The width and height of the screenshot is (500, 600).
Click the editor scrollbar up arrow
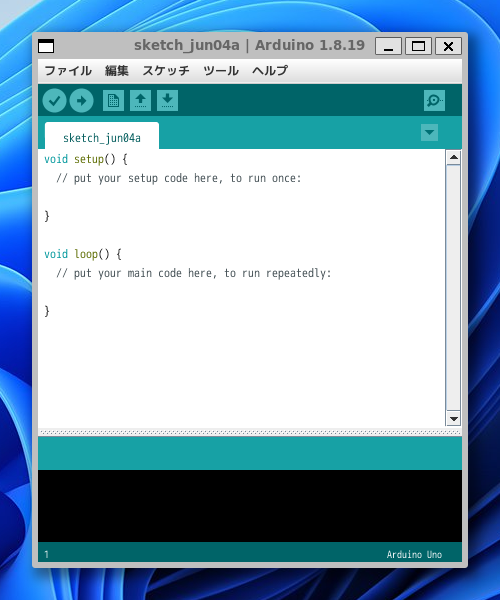point(454,157)
